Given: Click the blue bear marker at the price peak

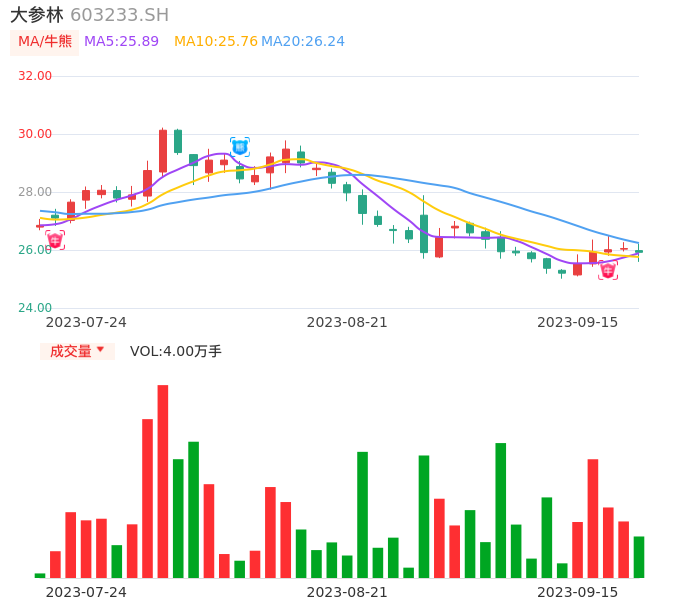Looking at the screenshot, I should [240, 147].
